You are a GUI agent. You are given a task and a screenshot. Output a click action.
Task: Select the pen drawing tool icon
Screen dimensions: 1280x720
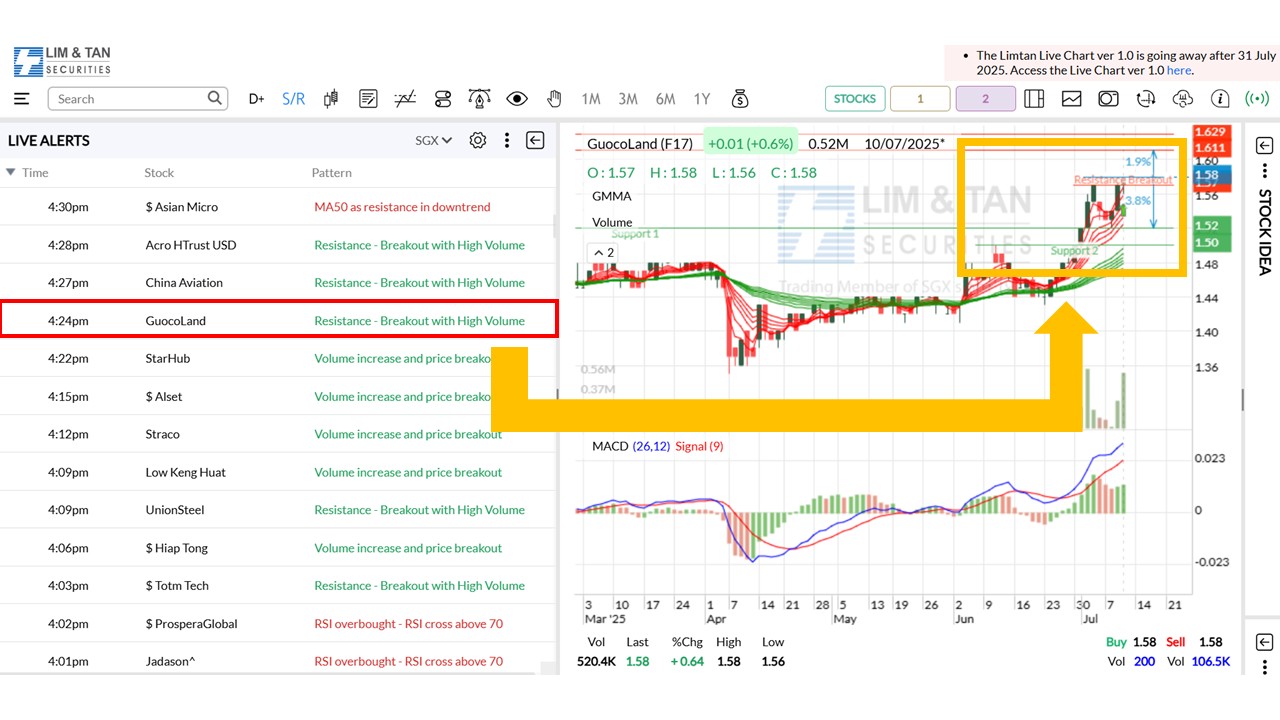pos(480,99)
